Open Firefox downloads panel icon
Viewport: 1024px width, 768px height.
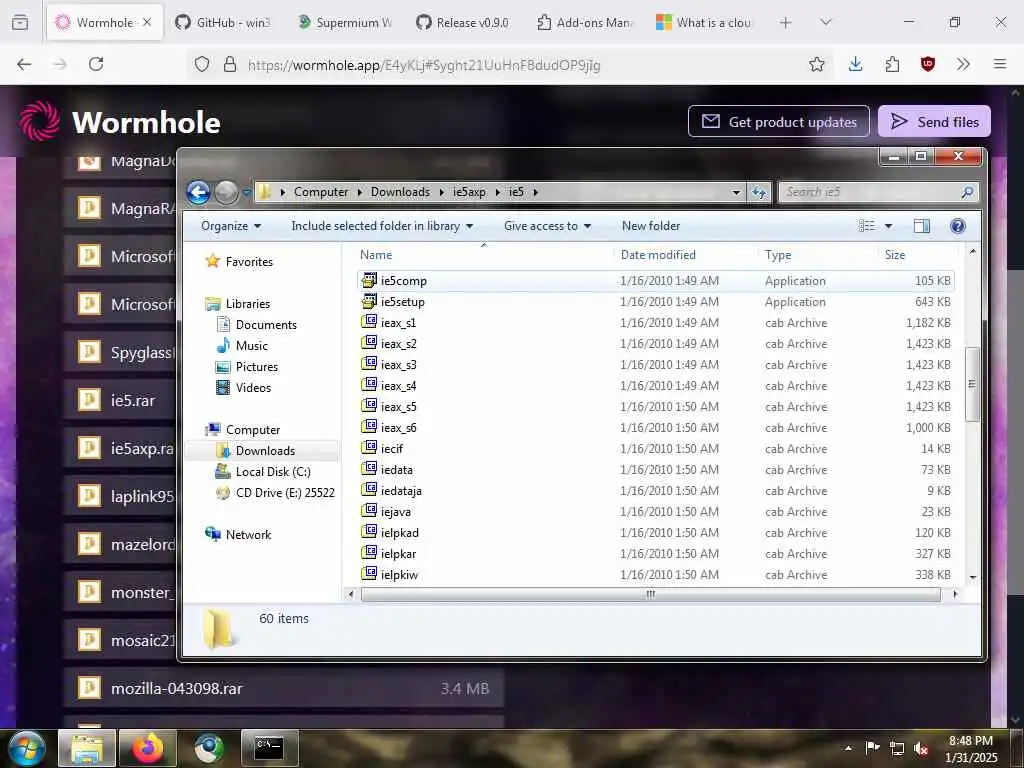(x=856, y=64)
